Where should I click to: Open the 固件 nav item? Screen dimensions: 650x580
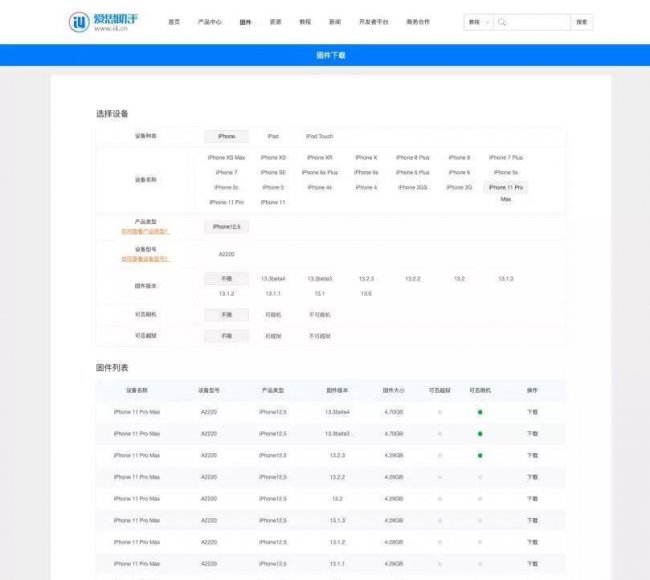coord(245,22)
